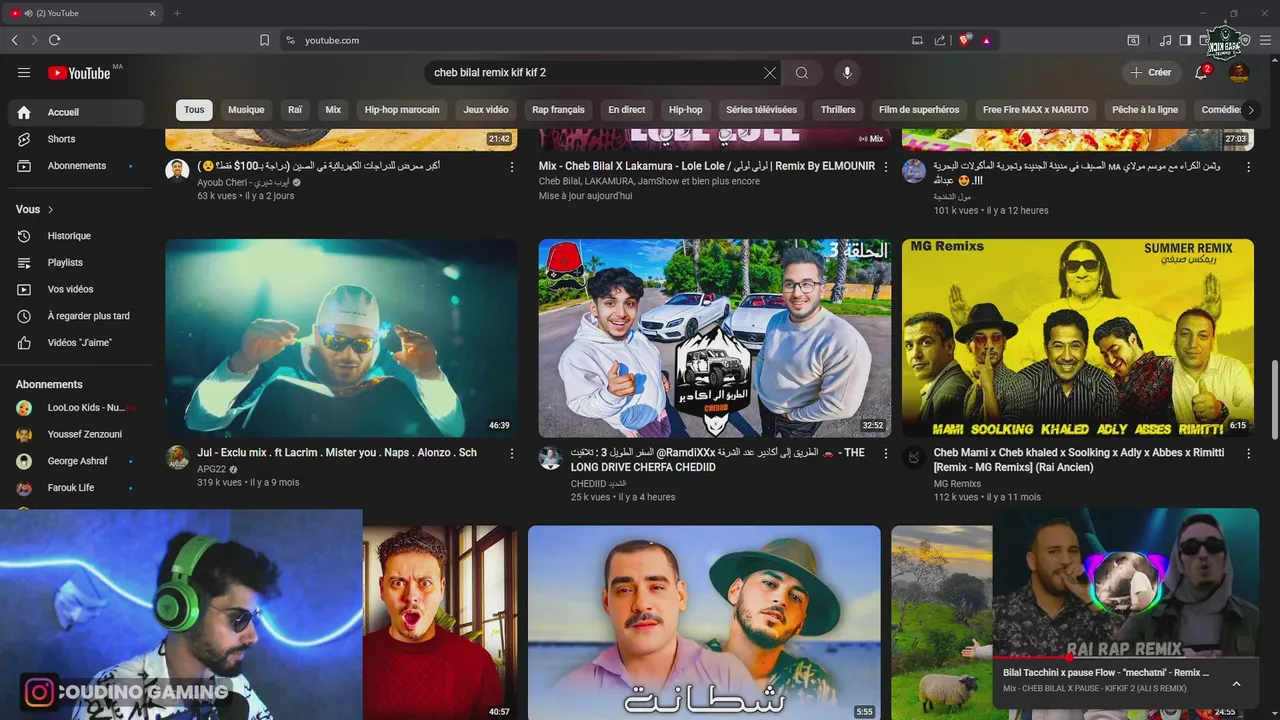
Task: Click the magnifier search button
Action: pos(802,73)
